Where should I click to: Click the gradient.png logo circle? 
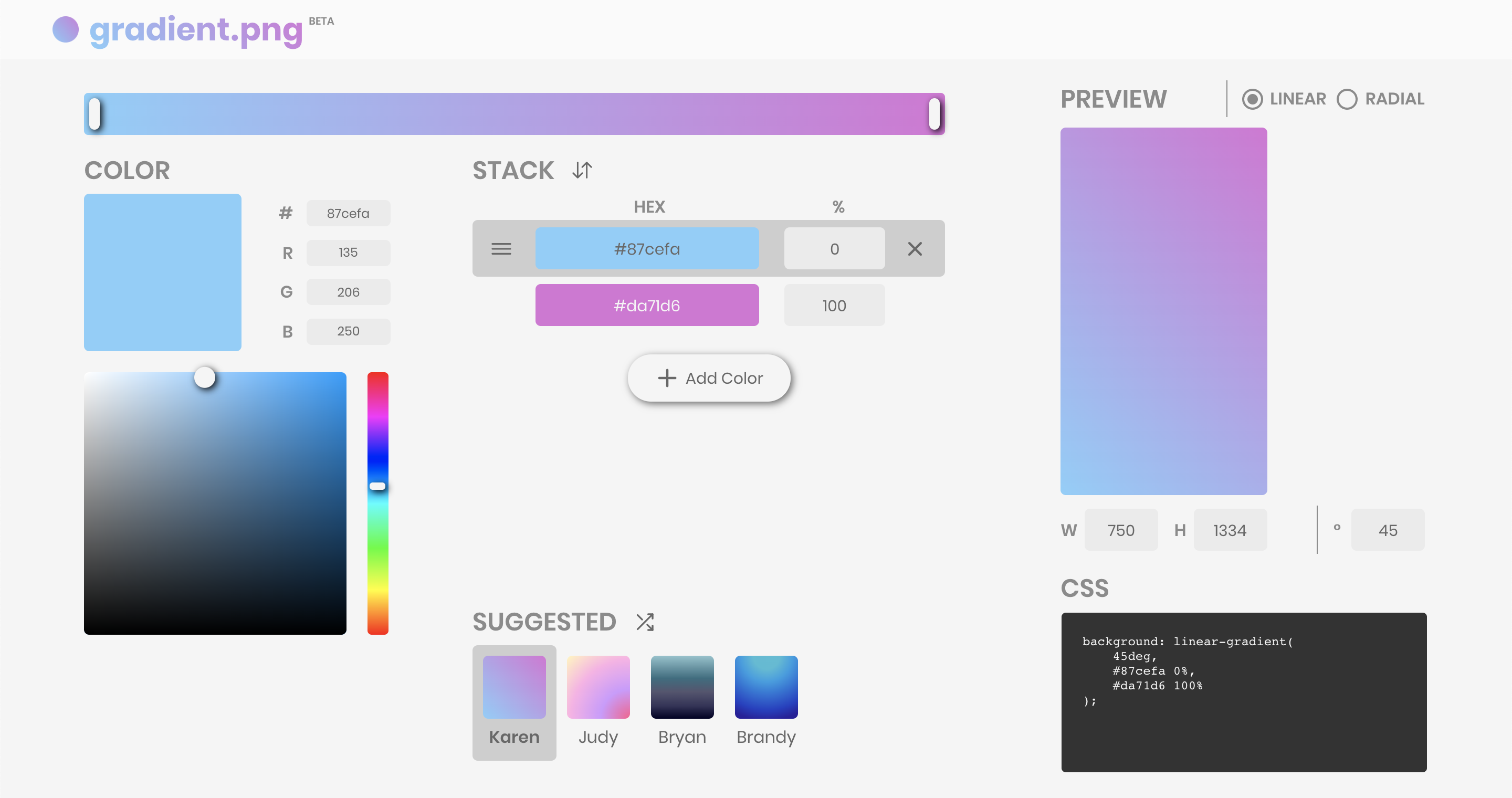pos(65,29)
